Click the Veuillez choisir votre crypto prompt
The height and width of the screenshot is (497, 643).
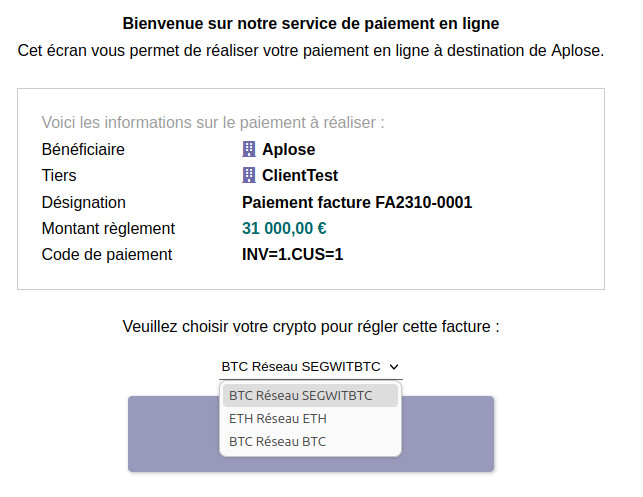[311, 327]
